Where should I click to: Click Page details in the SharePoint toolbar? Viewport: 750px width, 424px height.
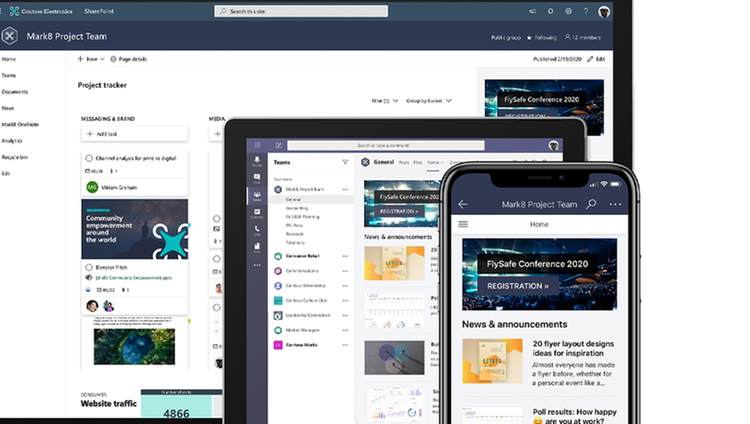click(129, 59)
